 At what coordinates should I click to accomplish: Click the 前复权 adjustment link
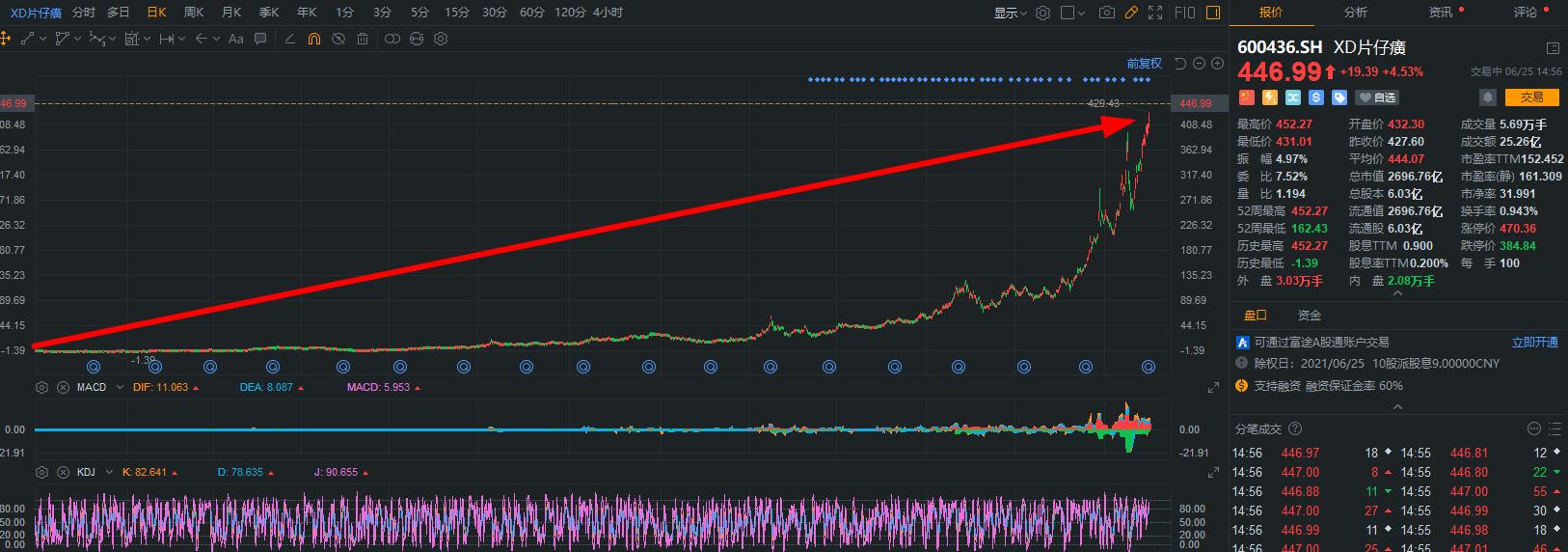coord(1144,64)
